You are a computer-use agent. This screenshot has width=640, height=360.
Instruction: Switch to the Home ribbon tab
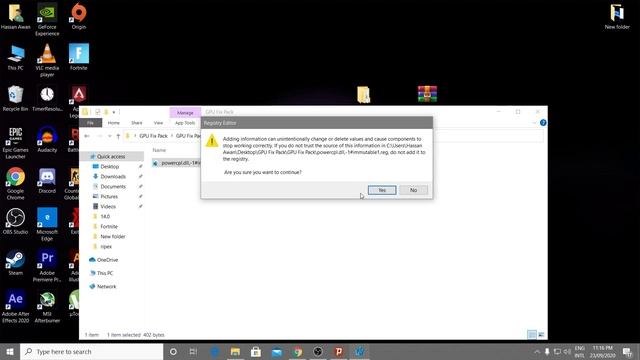113,123
